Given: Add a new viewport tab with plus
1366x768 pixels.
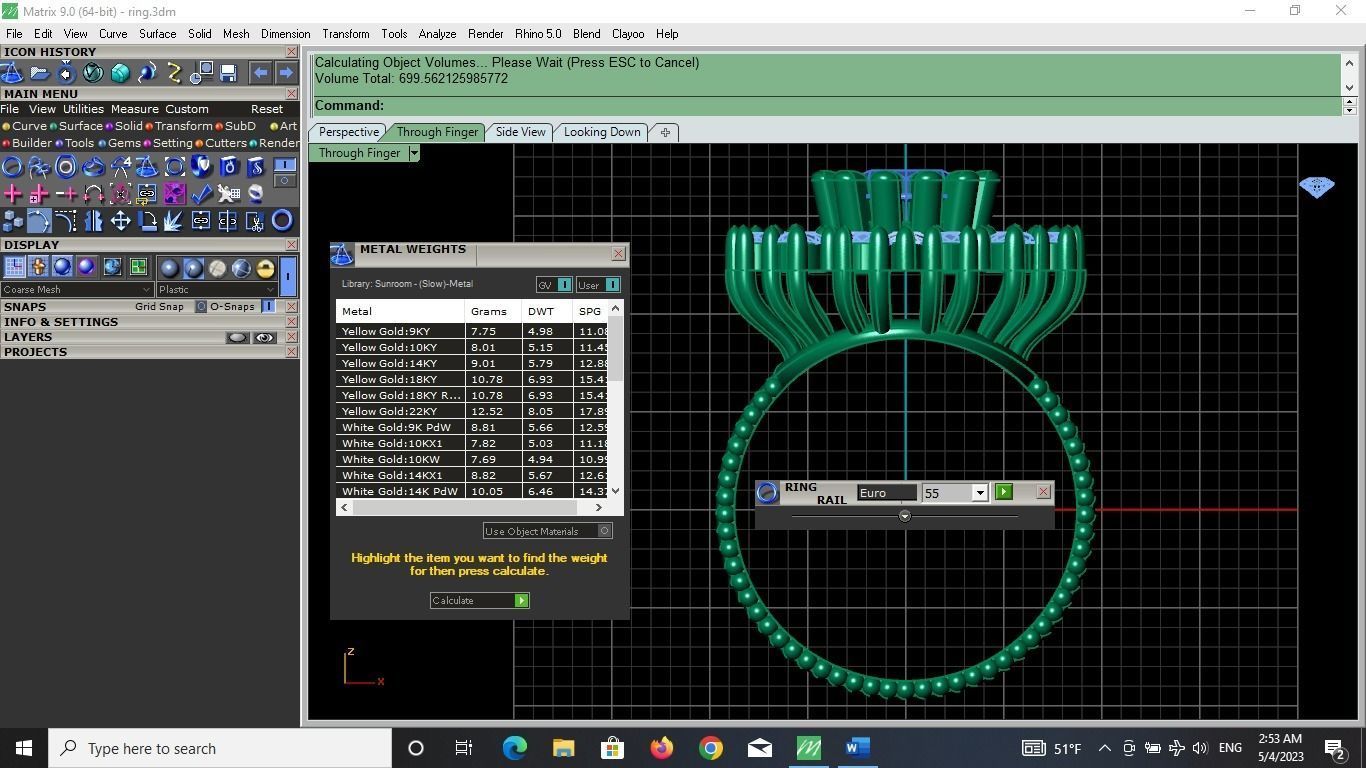Looking at the screenshot, I should coord(665,132).
